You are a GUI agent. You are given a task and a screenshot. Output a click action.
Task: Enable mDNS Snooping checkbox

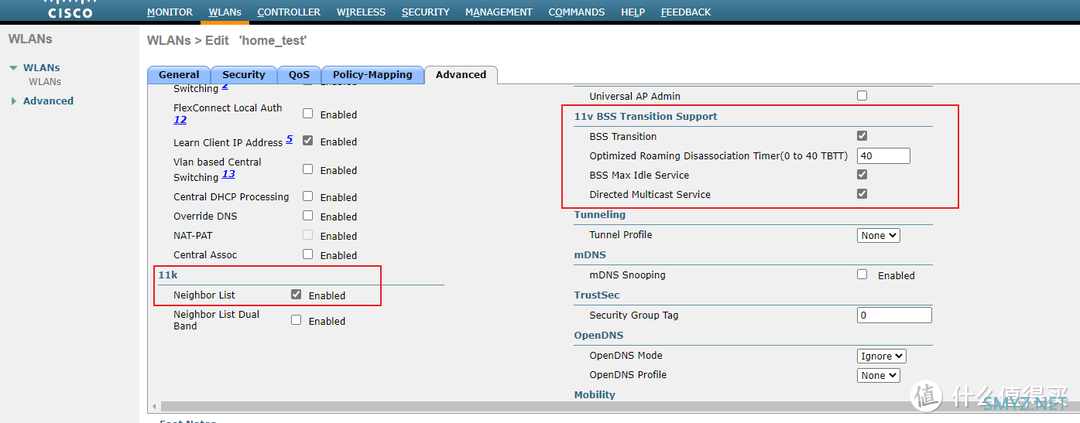tap(862, 274)
